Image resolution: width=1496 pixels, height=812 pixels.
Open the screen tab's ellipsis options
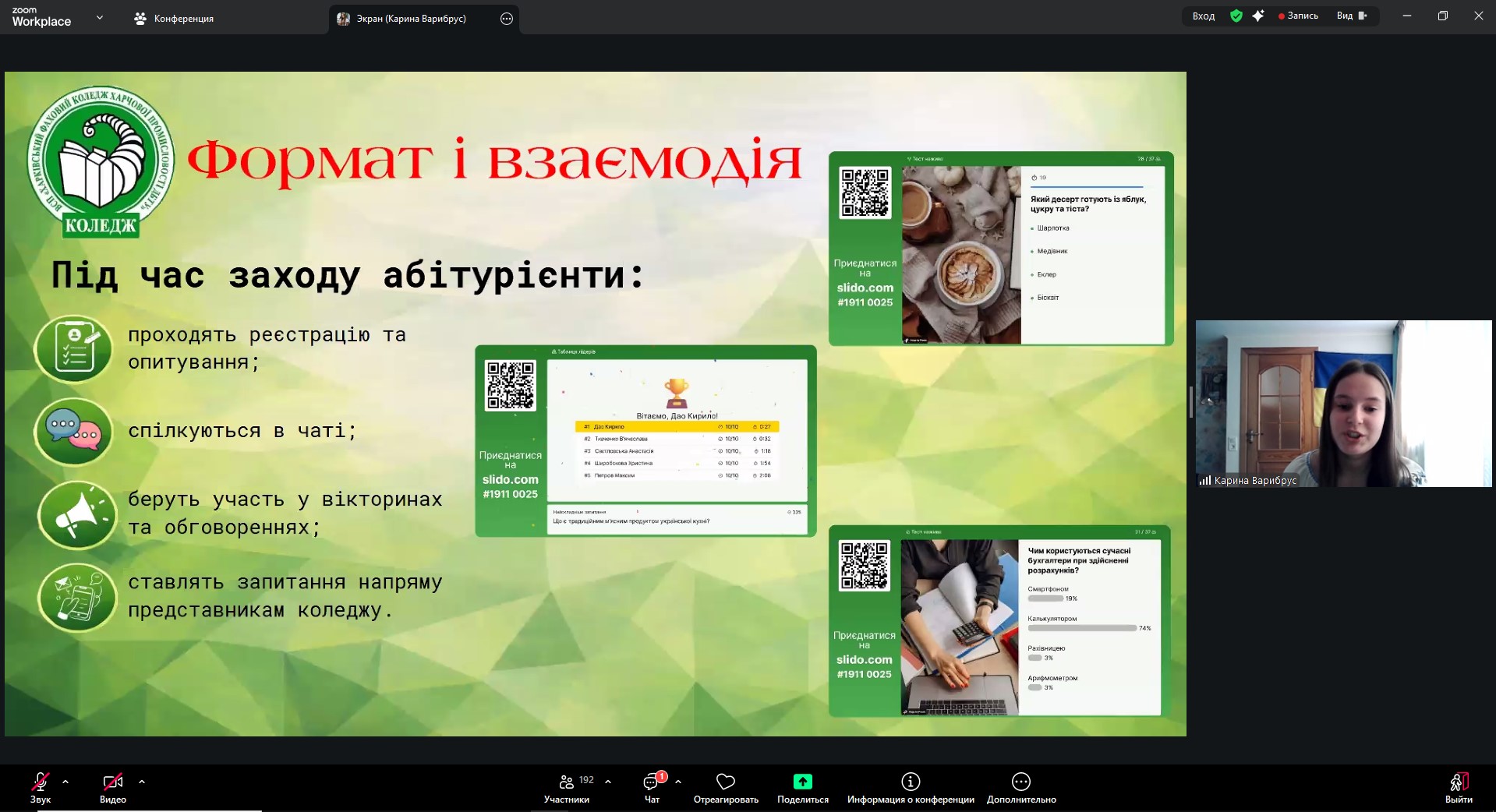coord(507,19)
